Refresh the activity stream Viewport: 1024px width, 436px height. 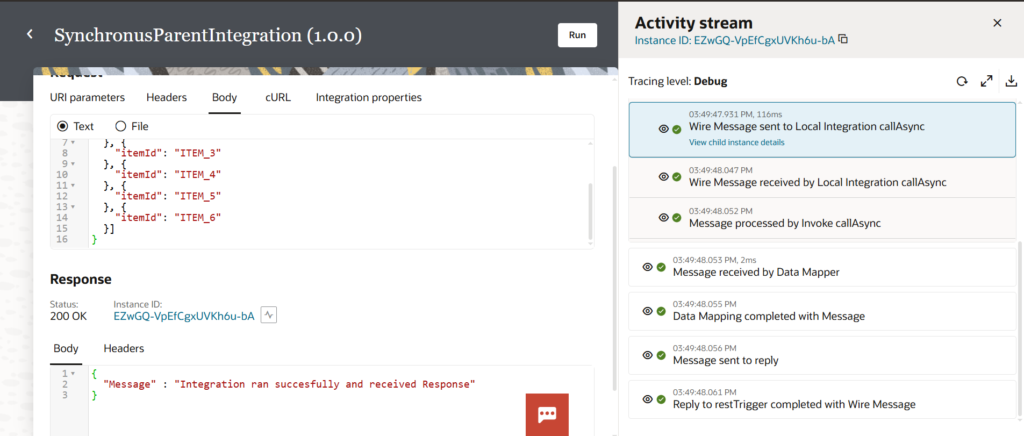point(962,82)
